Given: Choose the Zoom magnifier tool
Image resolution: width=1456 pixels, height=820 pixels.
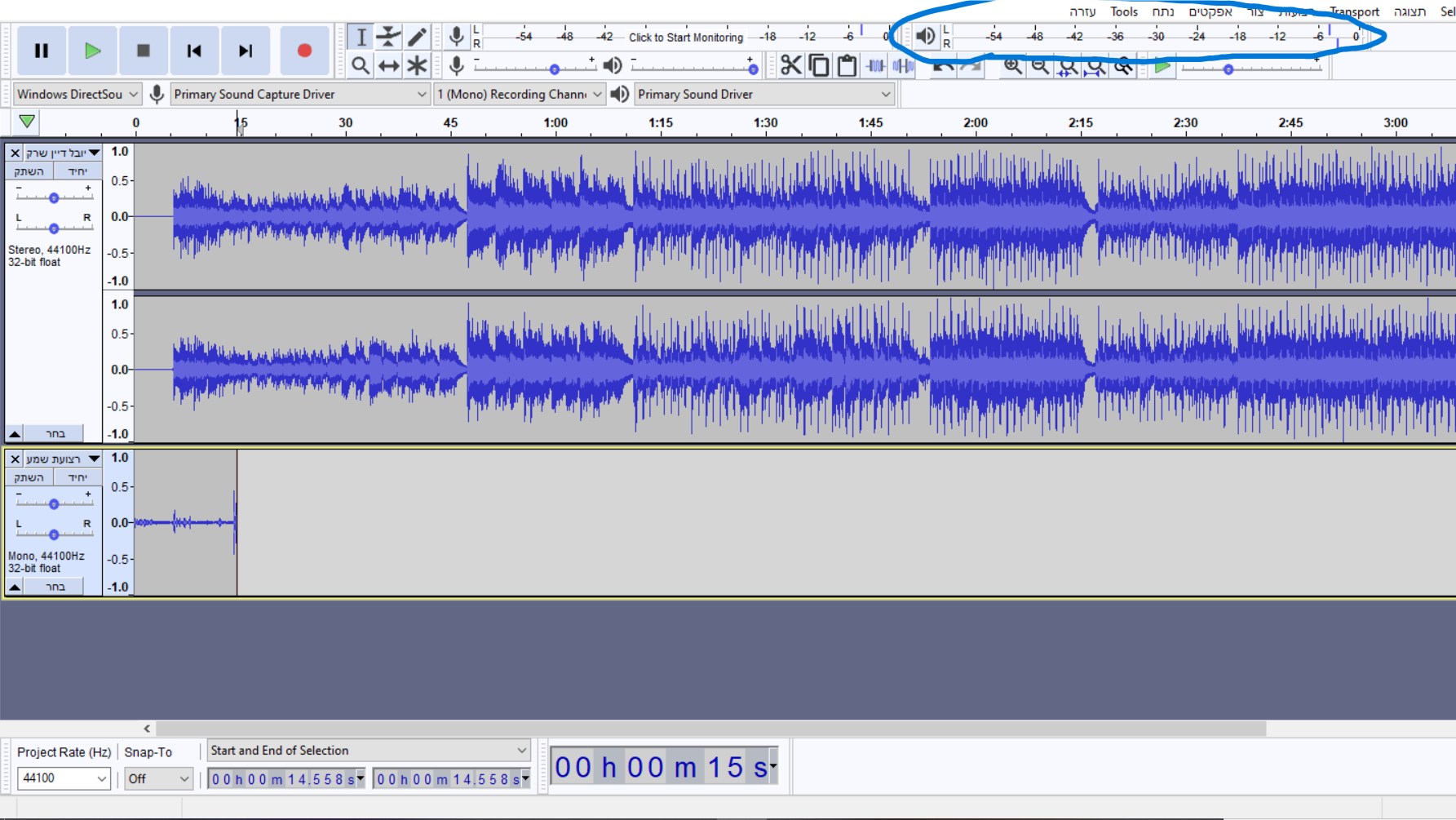Looking at the screenshot, I should 361,65.
